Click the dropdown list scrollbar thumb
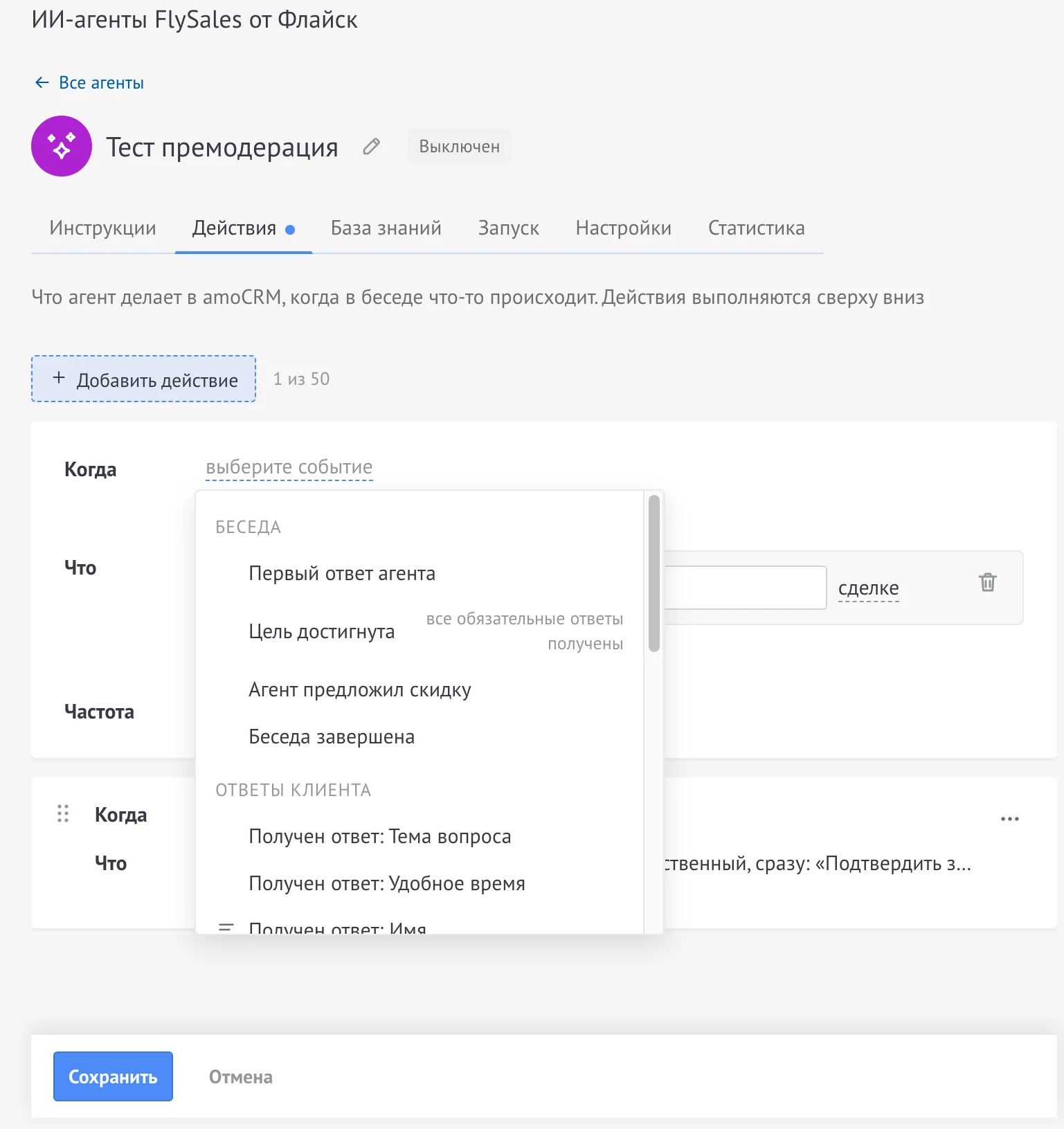 (654, 573)
